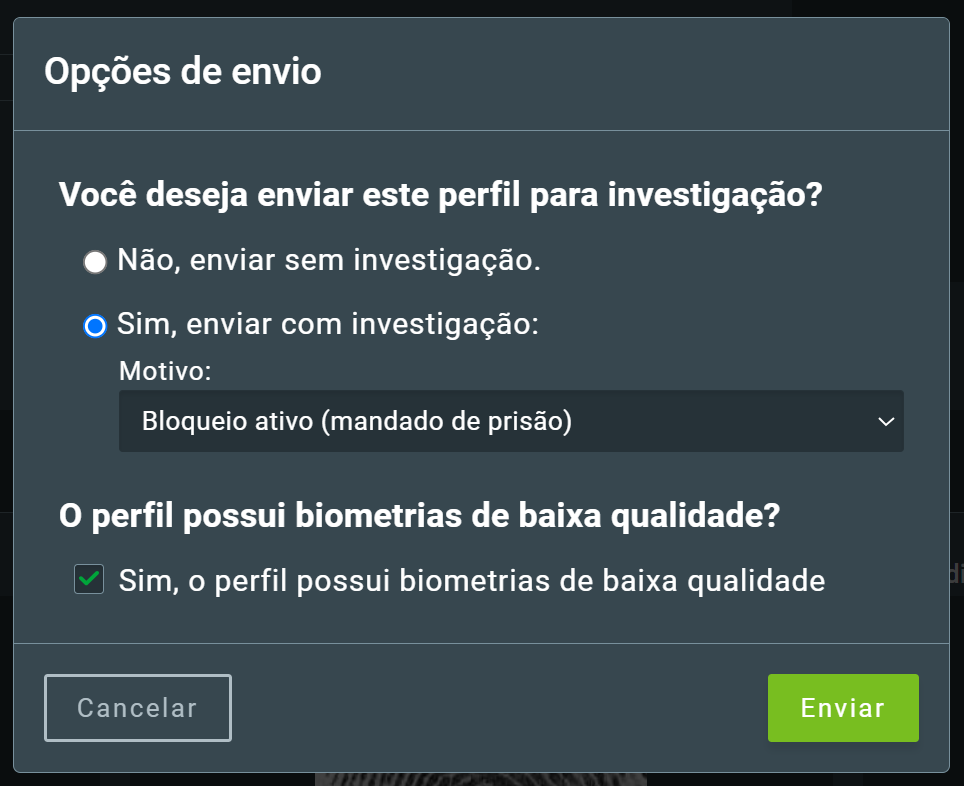Click the fingerprint image behind the dialog bottom
The height and width of the screenshot is (786, 964).
click(x=481, y=779)
